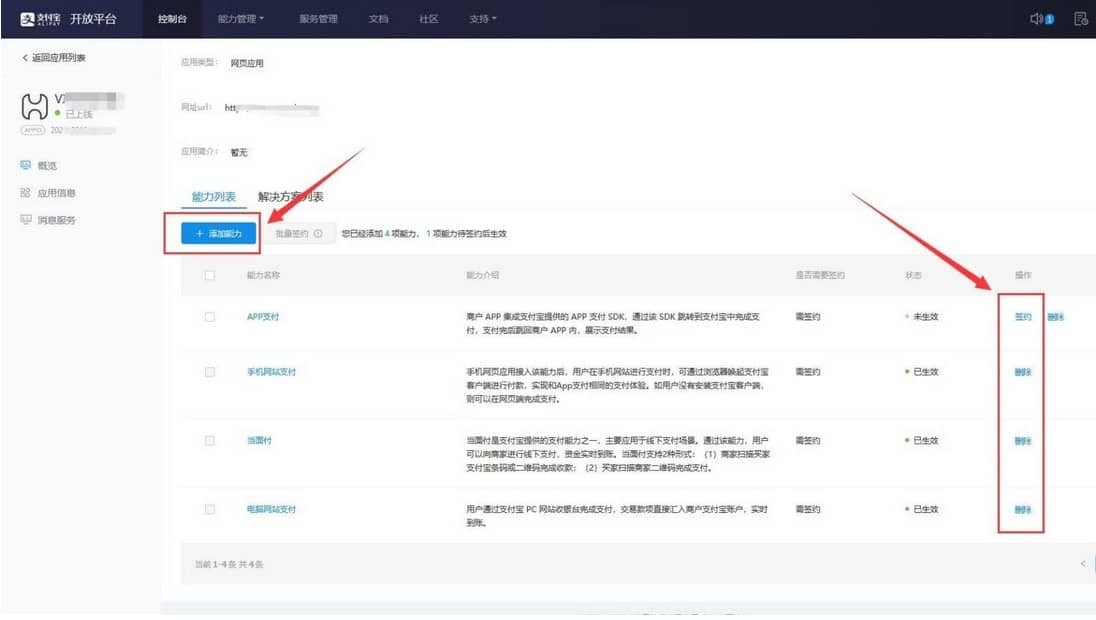The image size is (1096, 620).
Task: Open 应用信息 in the sidebar
Action: coord(56,193)
